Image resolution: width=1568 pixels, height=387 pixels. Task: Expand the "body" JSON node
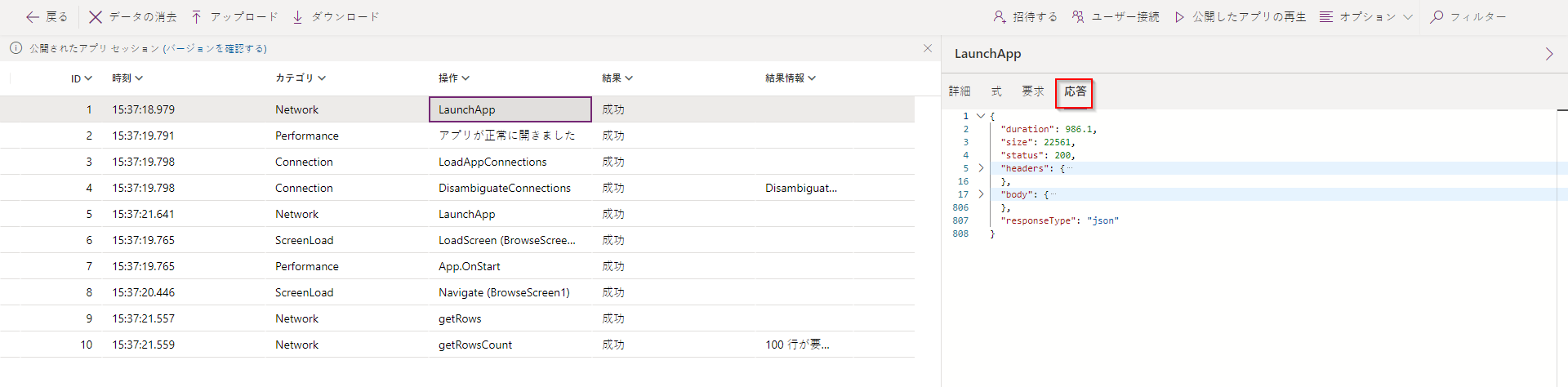(x=981, y=194)
